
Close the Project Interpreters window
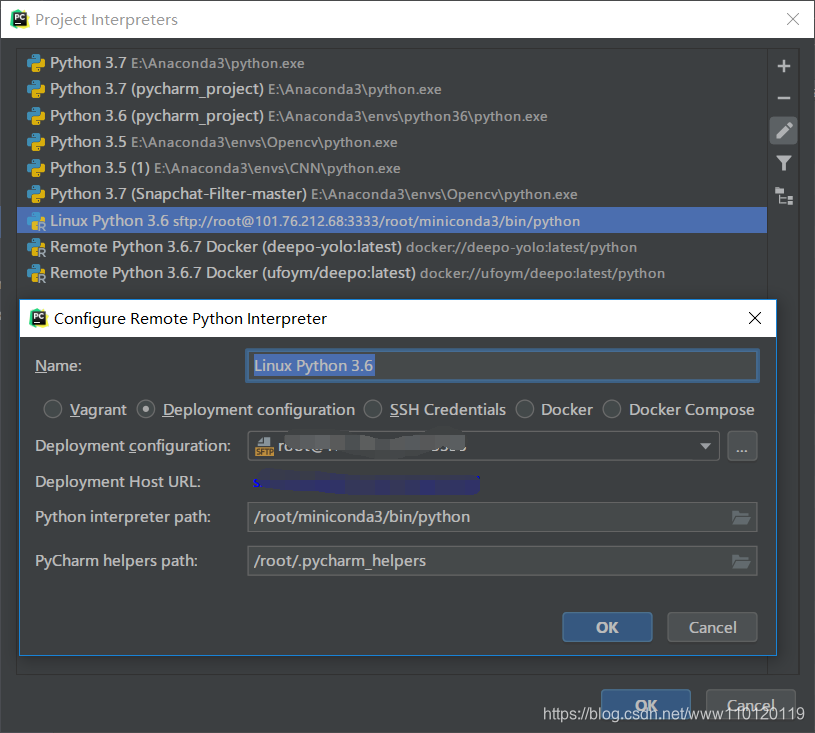793,19
